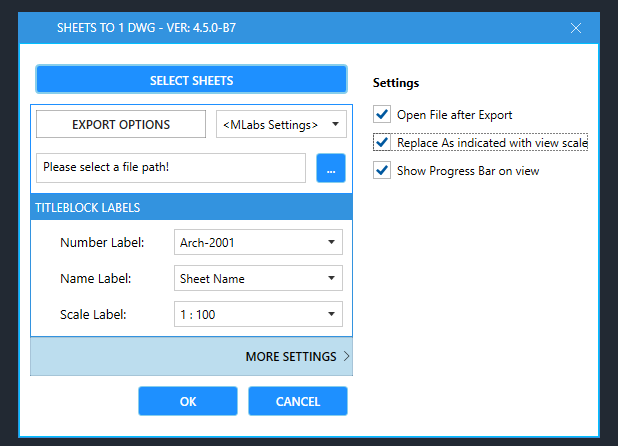The width and height of the screenshot is (618, 446).
Task: Expand the MLabs Settings dropdown
Action: (x=281, y=125)
